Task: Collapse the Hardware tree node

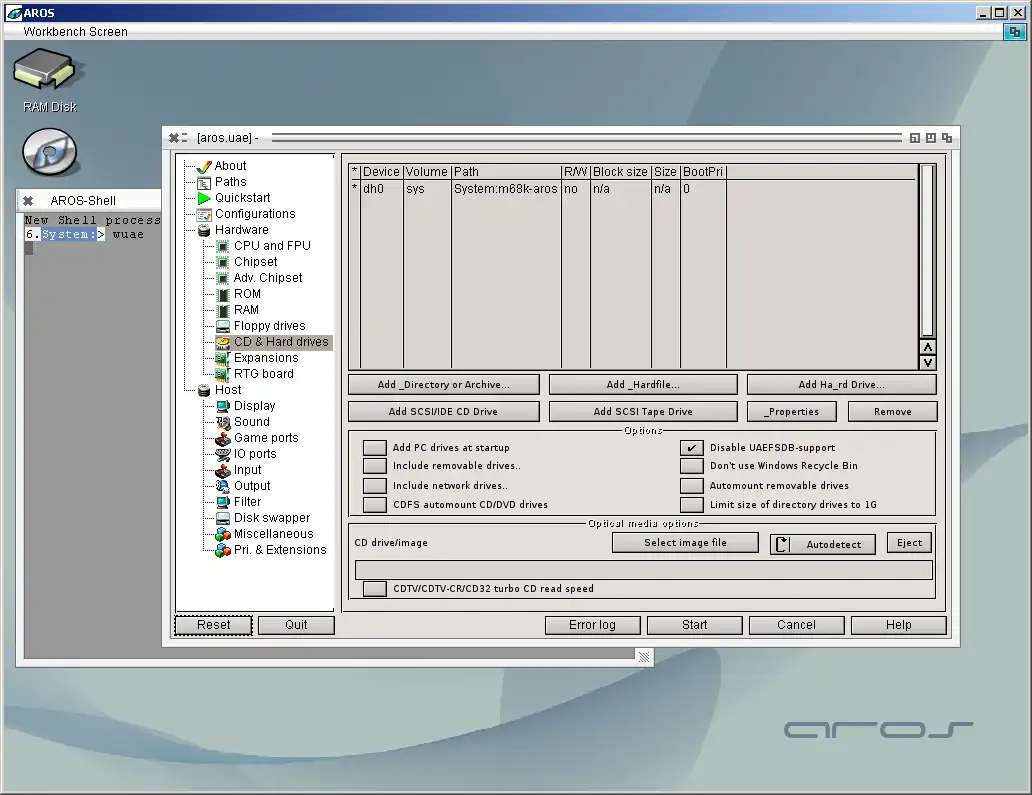Action: click(204, 230)
